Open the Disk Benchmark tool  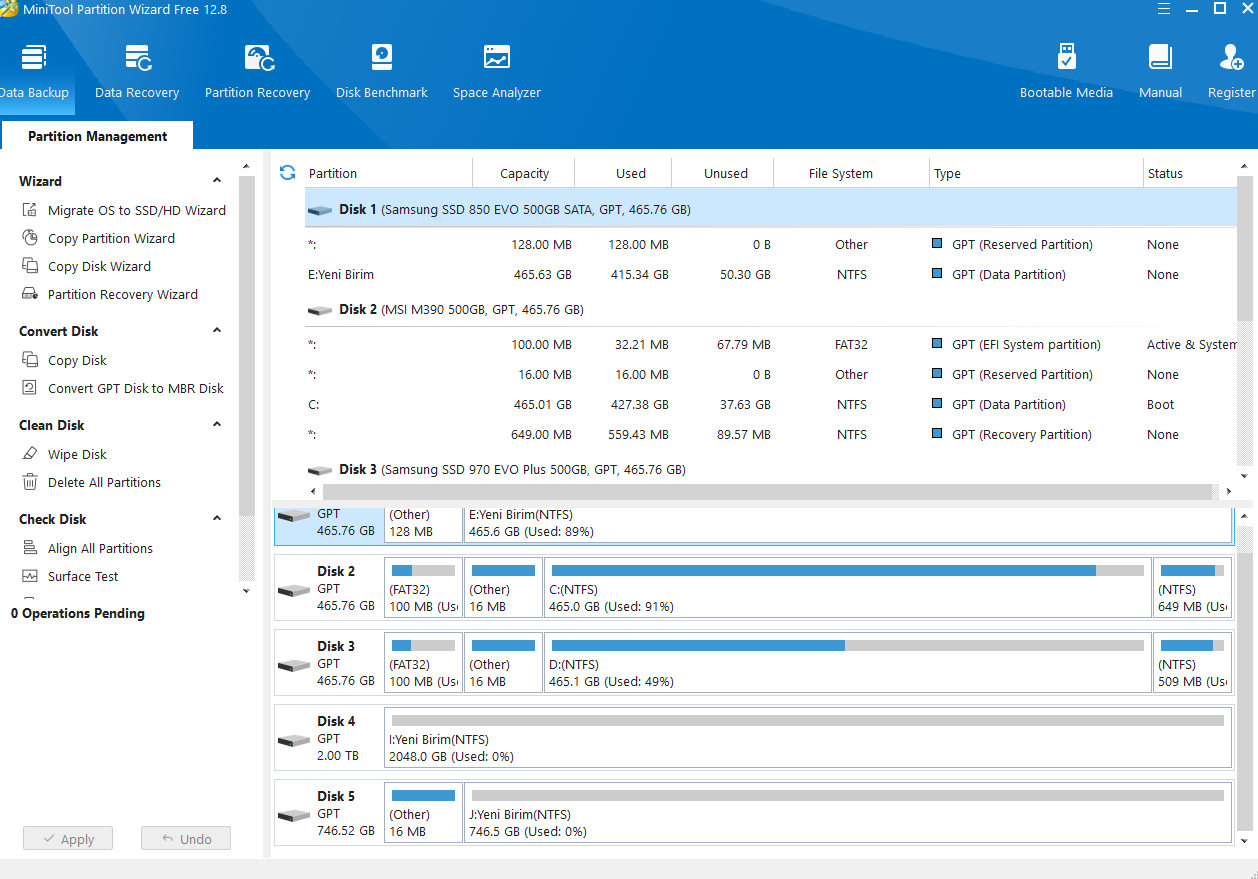381,71
